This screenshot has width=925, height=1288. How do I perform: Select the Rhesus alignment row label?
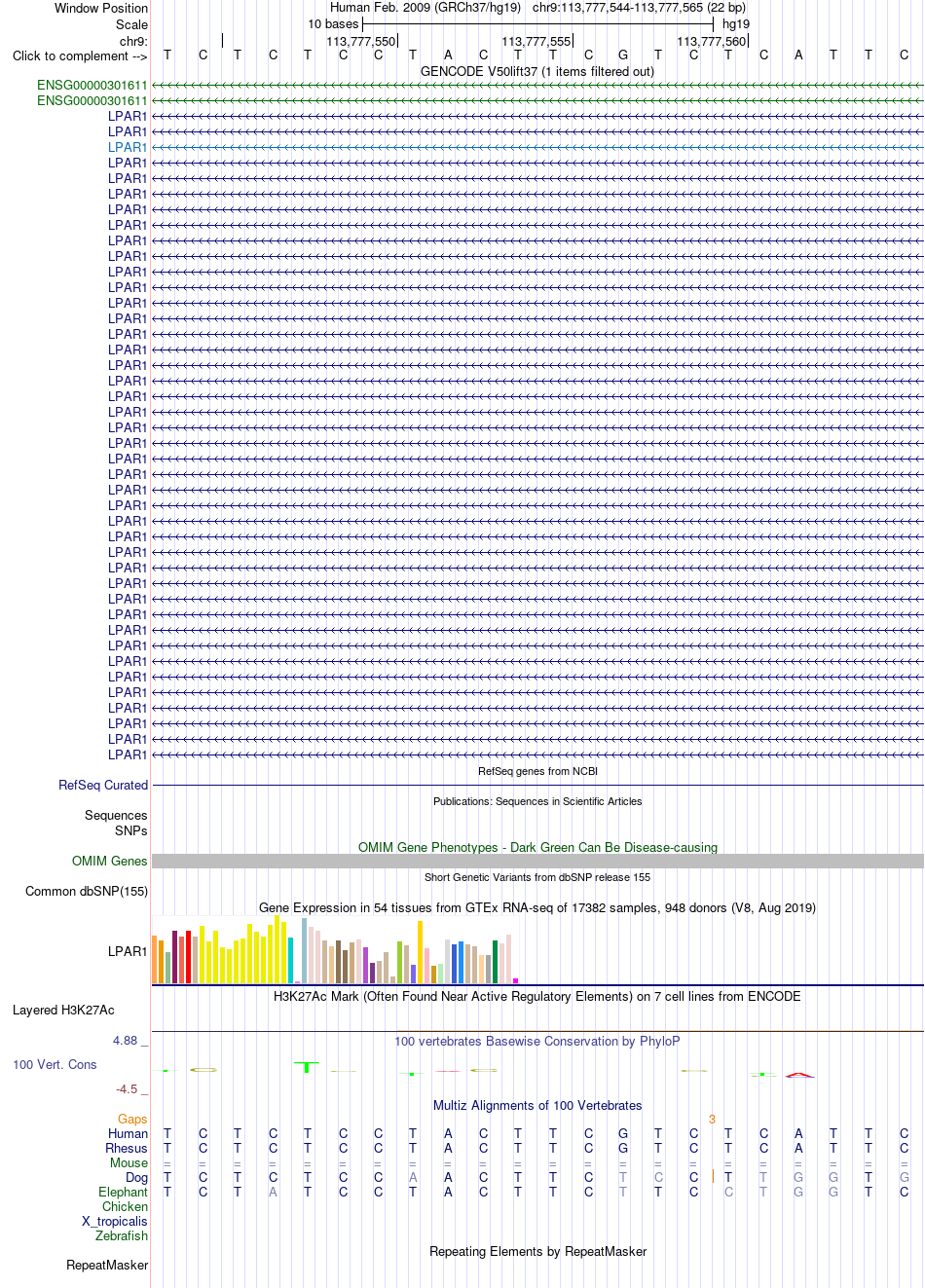[127, 1148]
